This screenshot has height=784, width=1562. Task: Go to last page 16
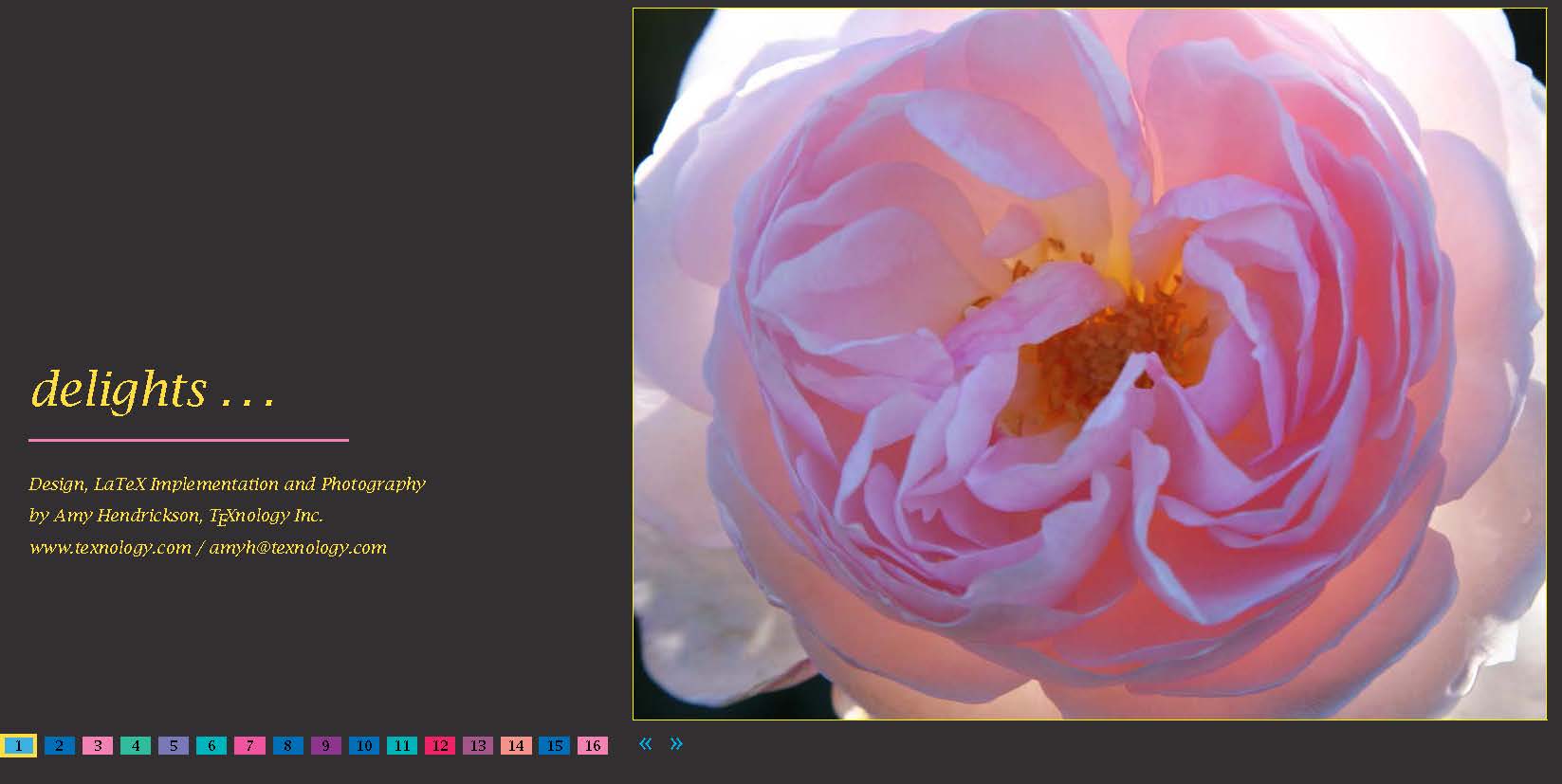(593, 746)
